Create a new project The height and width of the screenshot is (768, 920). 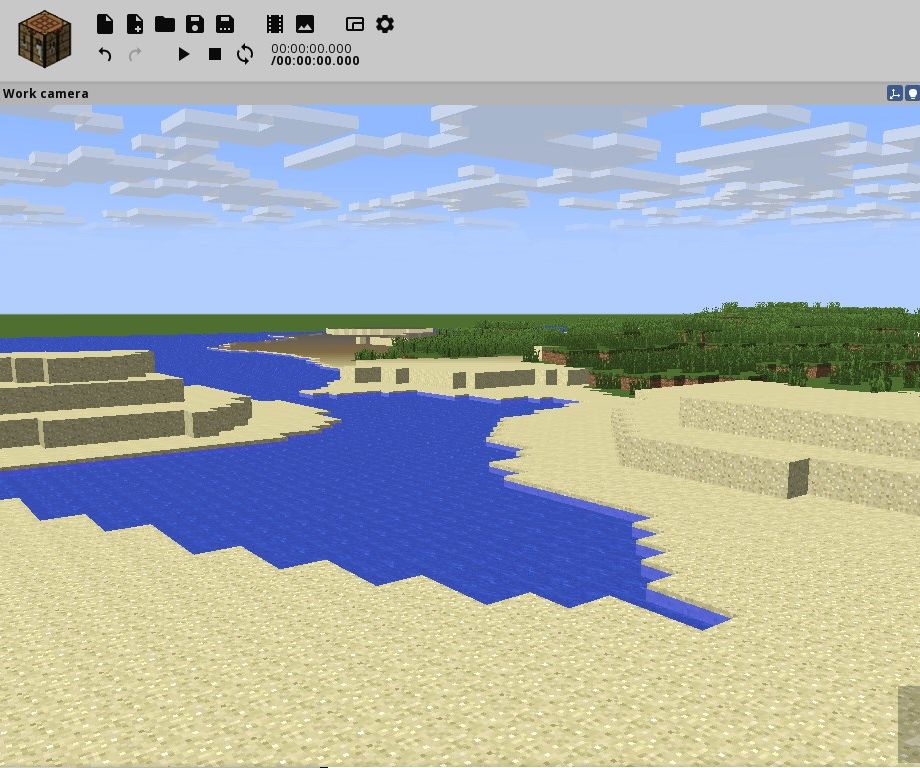pos(104,24)
